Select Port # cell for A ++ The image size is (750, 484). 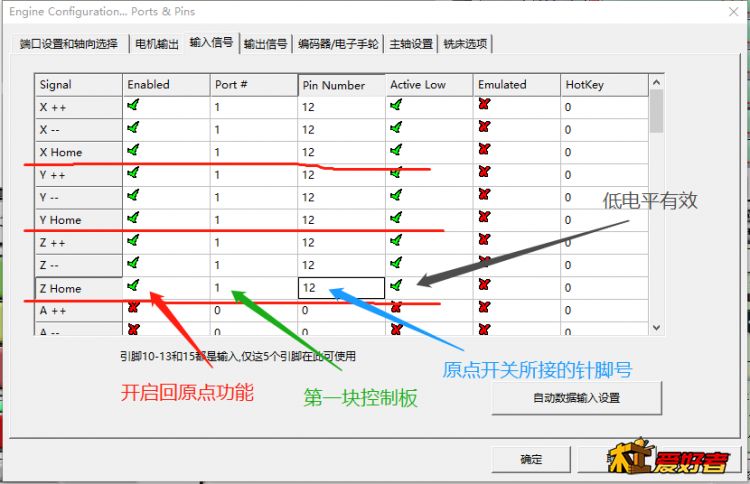pos(254,310)
